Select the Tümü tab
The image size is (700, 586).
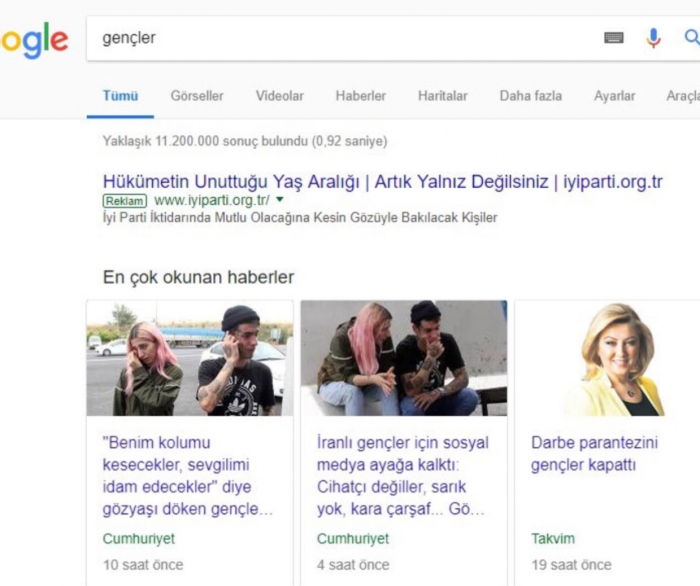(x=120, y=96)
